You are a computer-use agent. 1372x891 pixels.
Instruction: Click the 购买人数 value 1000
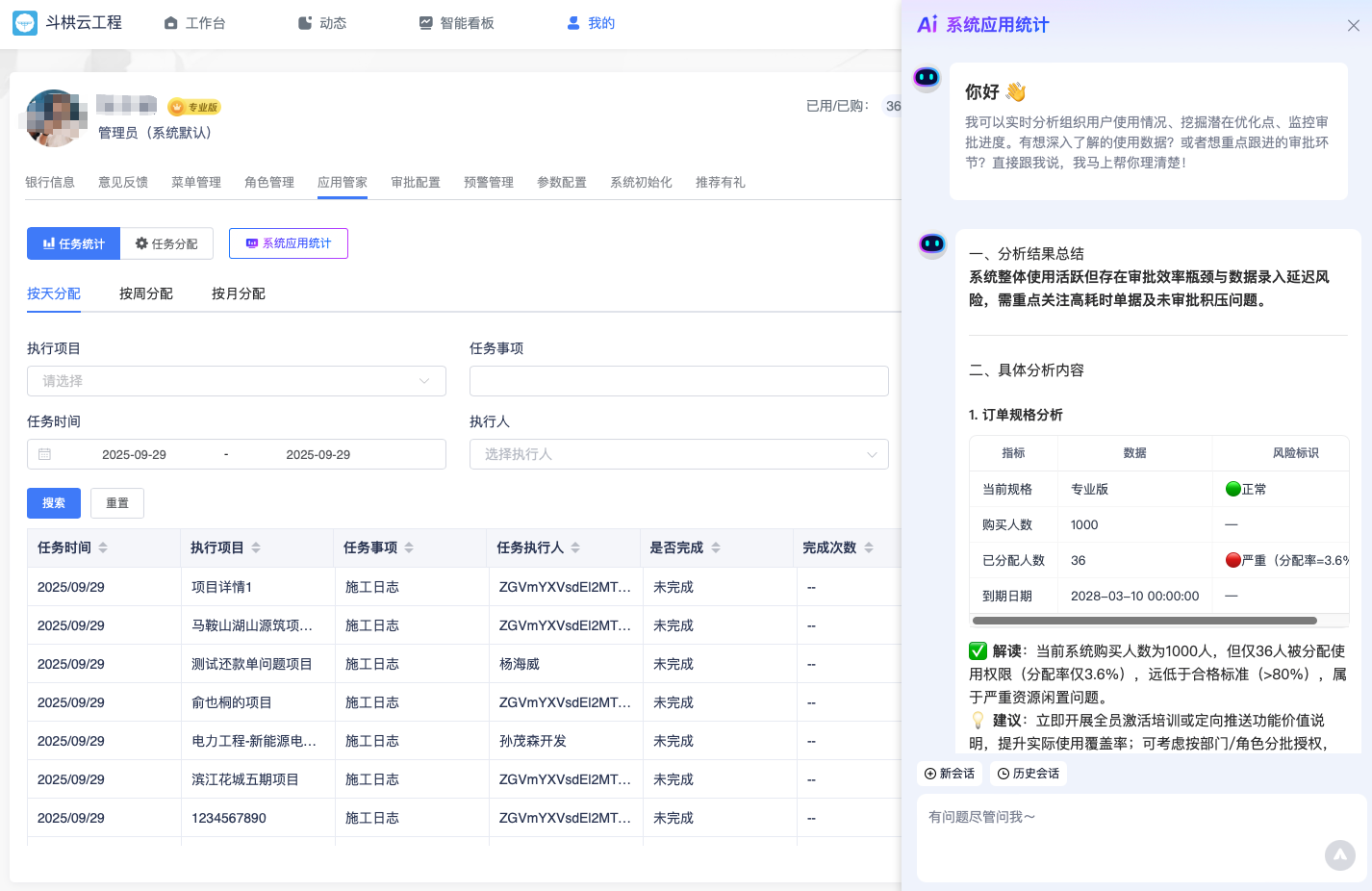click(1084, 524)
